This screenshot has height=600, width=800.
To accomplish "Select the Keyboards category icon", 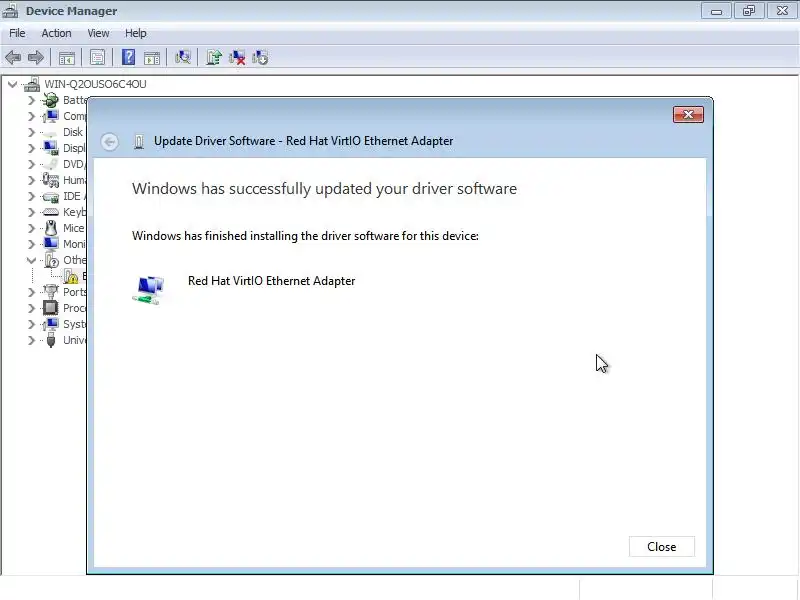I will coord(51,212).
